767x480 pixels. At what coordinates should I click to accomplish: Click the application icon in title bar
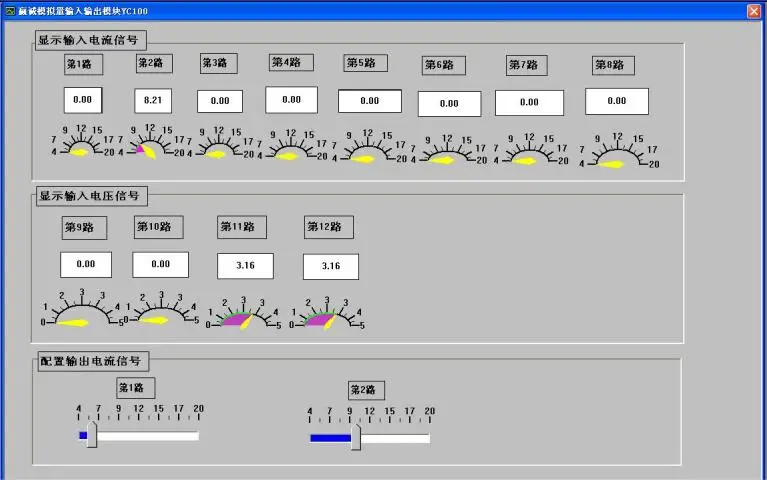[x=9, y=9]
